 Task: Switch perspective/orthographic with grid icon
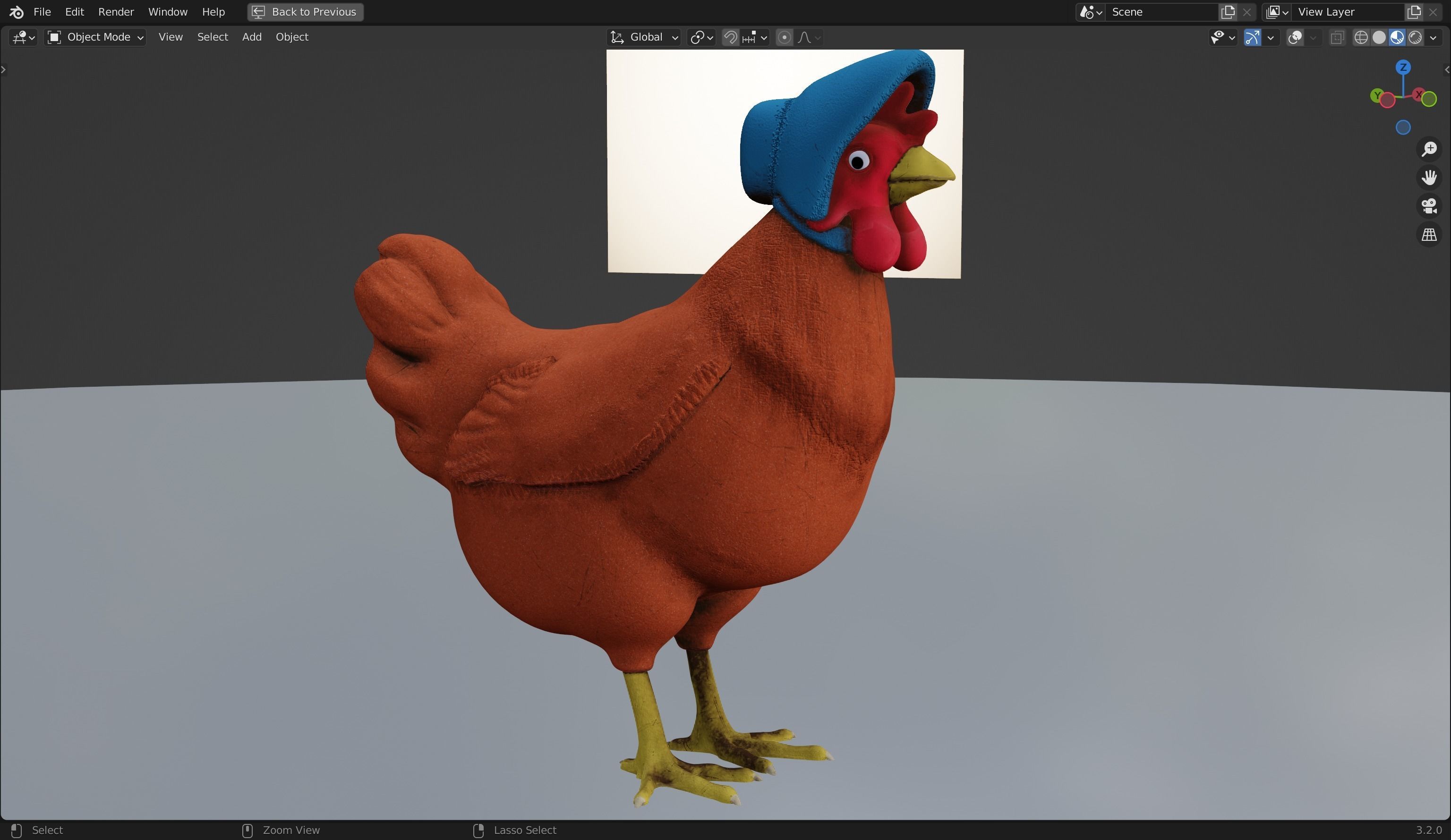[x=1429, y=235]
